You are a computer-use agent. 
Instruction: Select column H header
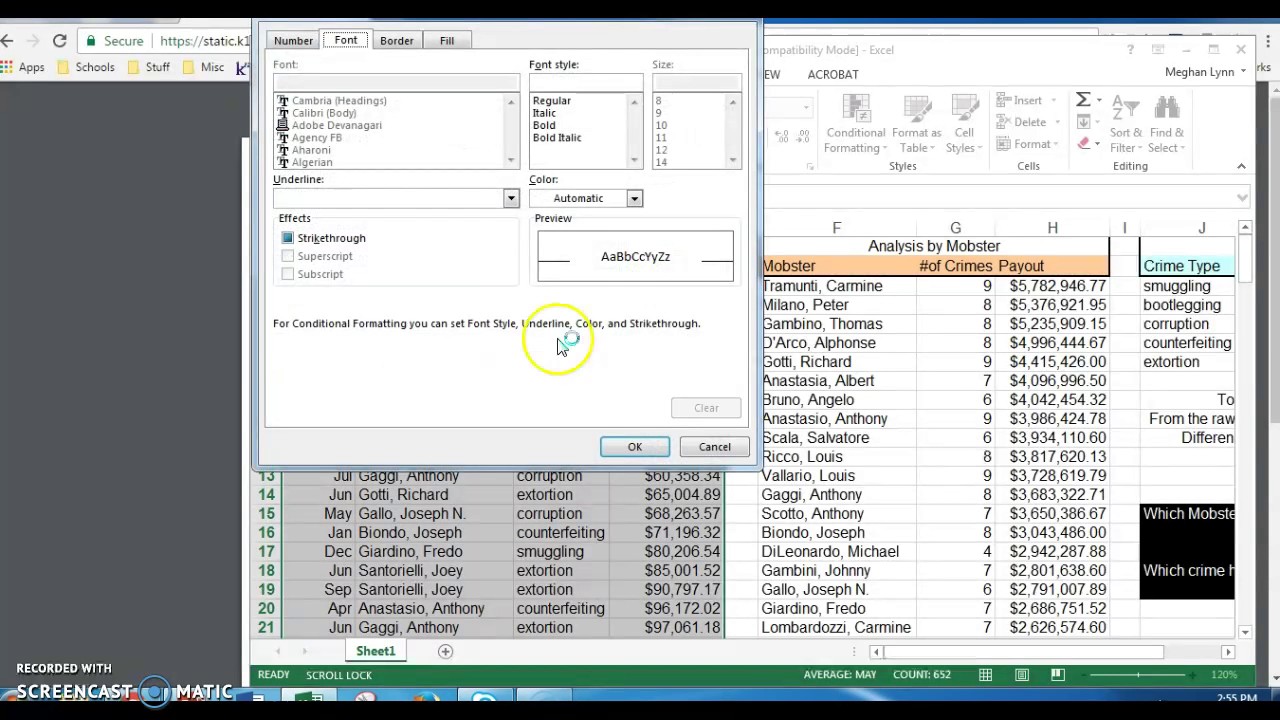tap(1052, 228)
